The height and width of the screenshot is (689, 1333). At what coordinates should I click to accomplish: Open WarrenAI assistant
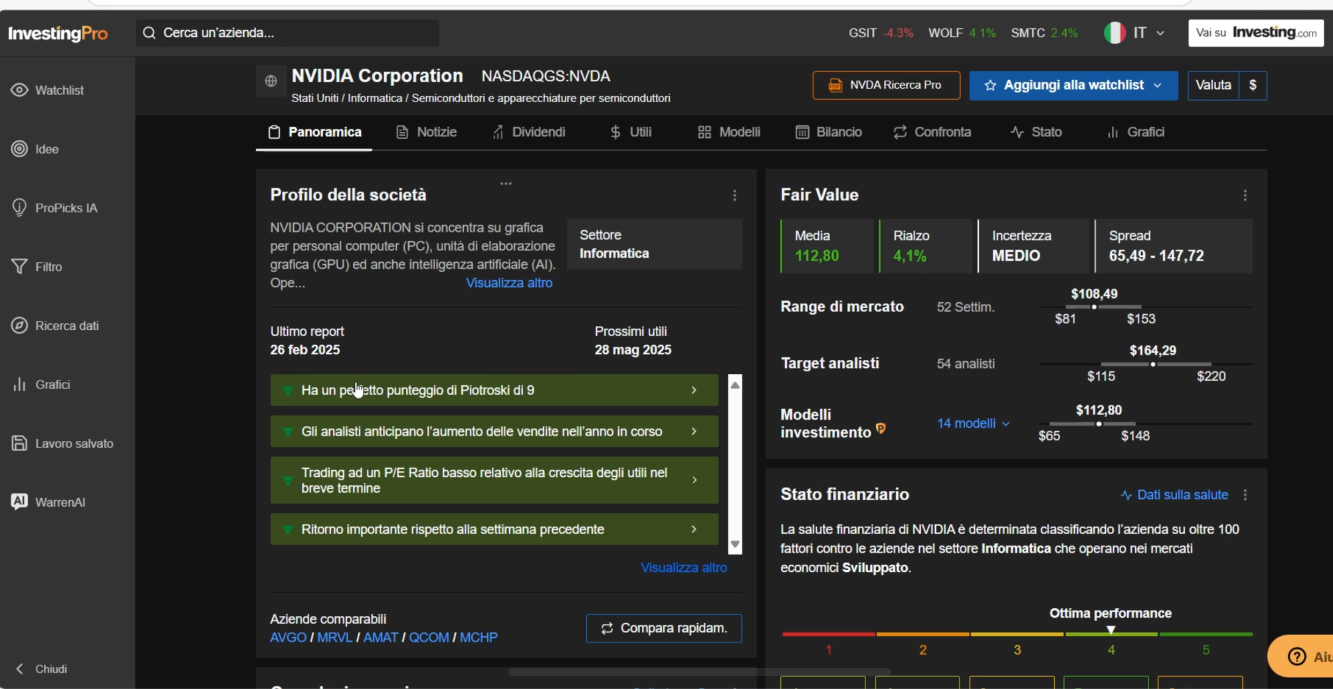(48, 502)
